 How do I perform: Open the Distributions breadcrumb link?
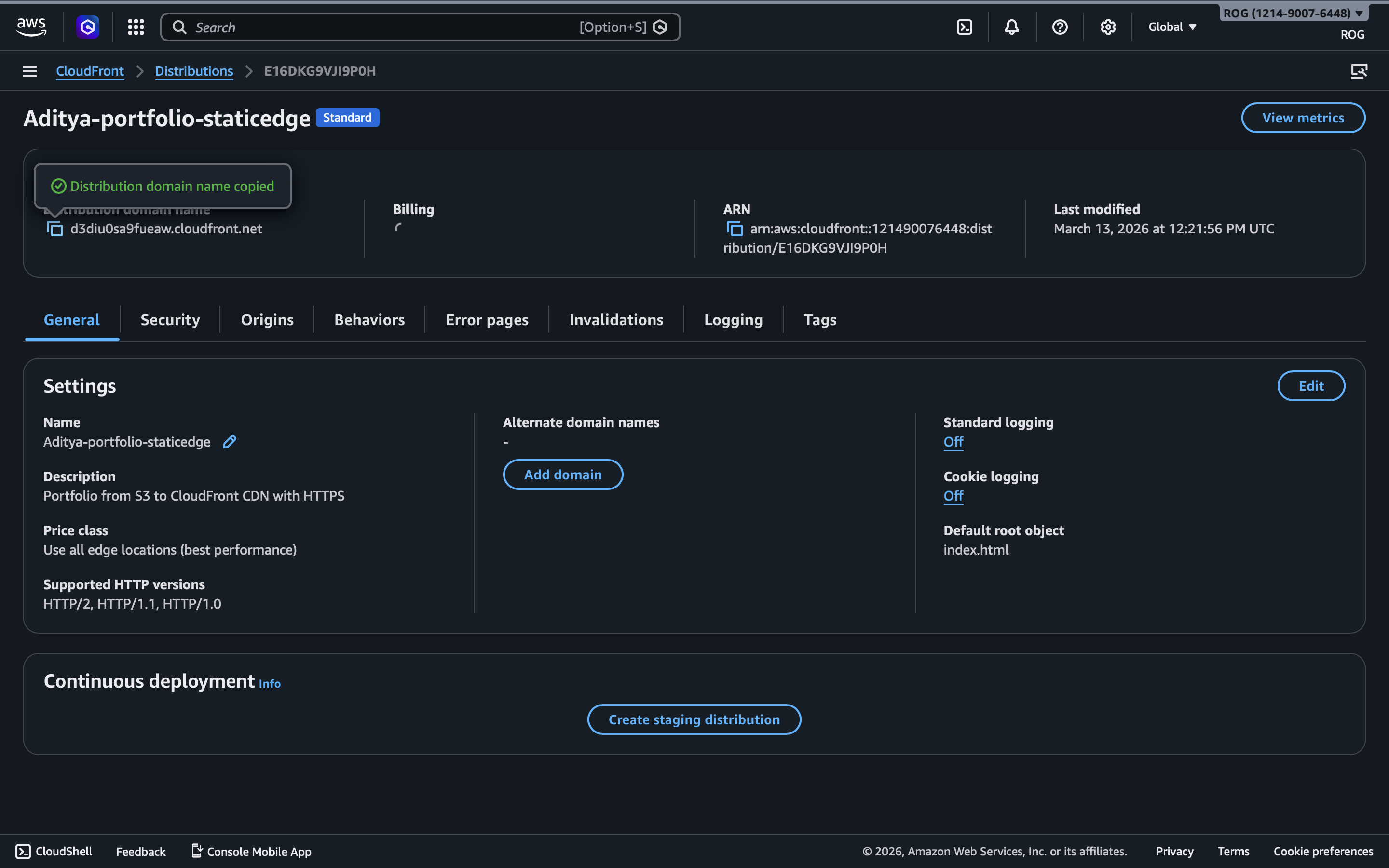click(x=193, y=71)
